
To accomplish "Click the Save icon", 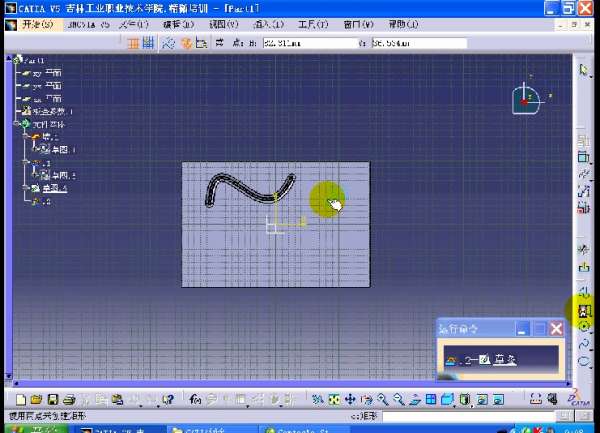I will [x=52, y=400].
